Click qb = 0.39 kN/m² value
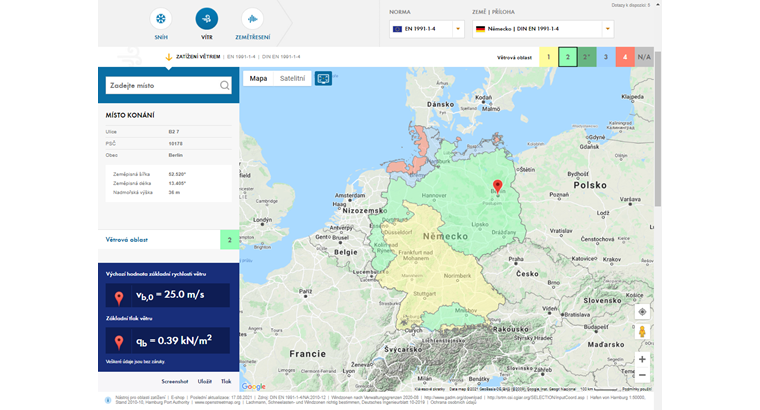The width and height of the screenshot is (760, 410). [x=174, y=340]
